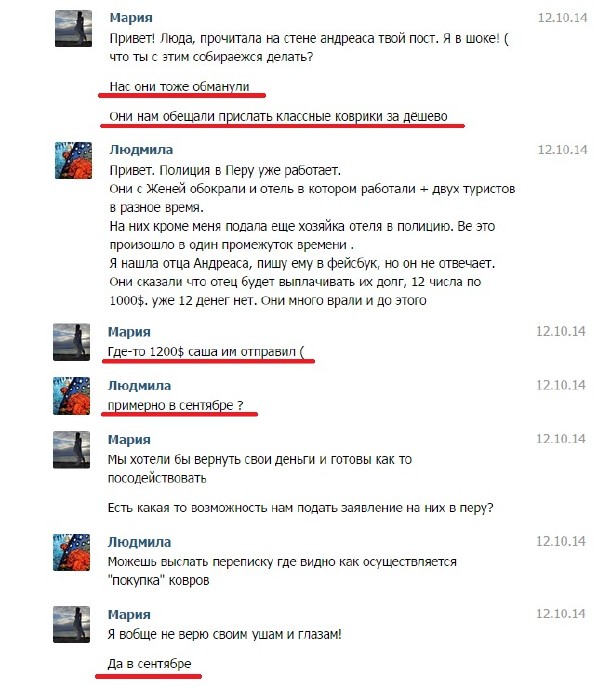Open Людмила's avatar beside 'Полиция в Перу' message
Screen dimensions: 611x700
click(x=73, y=160)
